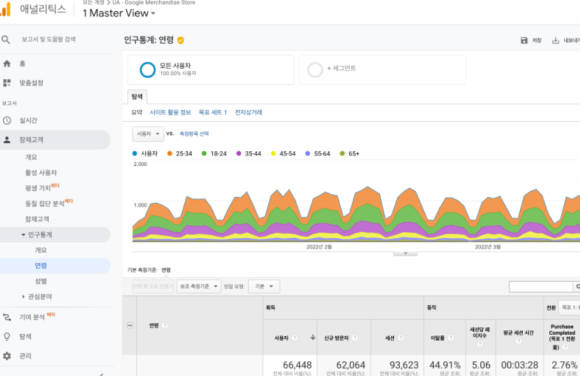Go to Home (홈) house icon
580x376 pixels.
7,64
